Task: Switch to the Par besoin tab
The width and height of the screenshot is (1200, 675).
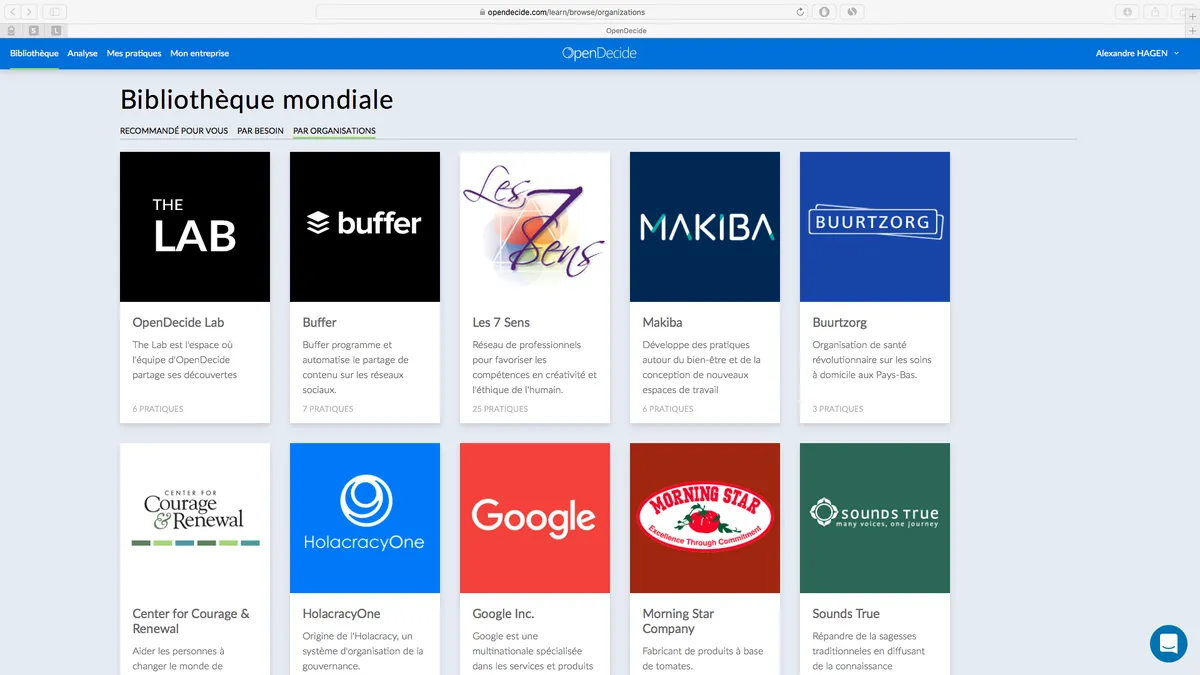Action: coord(260,131)
